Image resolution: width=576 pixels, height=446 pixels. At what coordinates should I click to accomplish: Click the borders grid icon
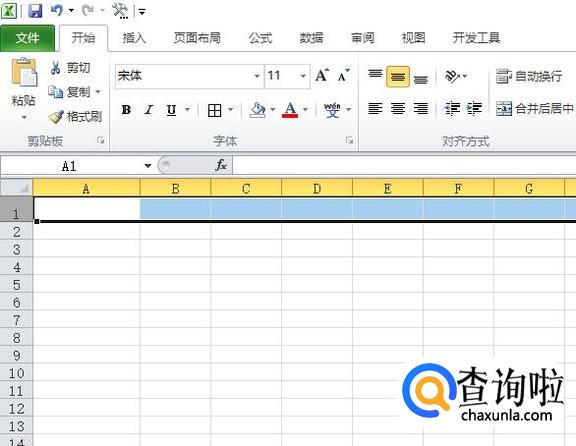[215, 110]
